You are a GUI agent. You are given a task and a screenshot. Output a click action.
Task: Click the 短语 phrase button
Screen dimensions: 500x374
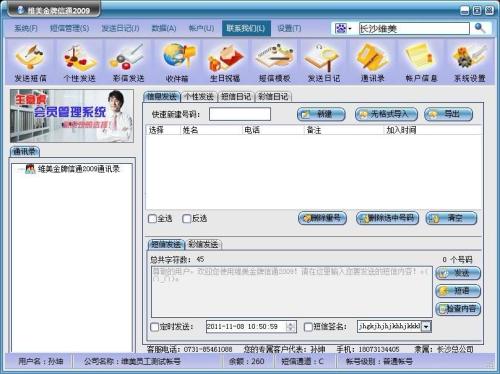(458, 291)
